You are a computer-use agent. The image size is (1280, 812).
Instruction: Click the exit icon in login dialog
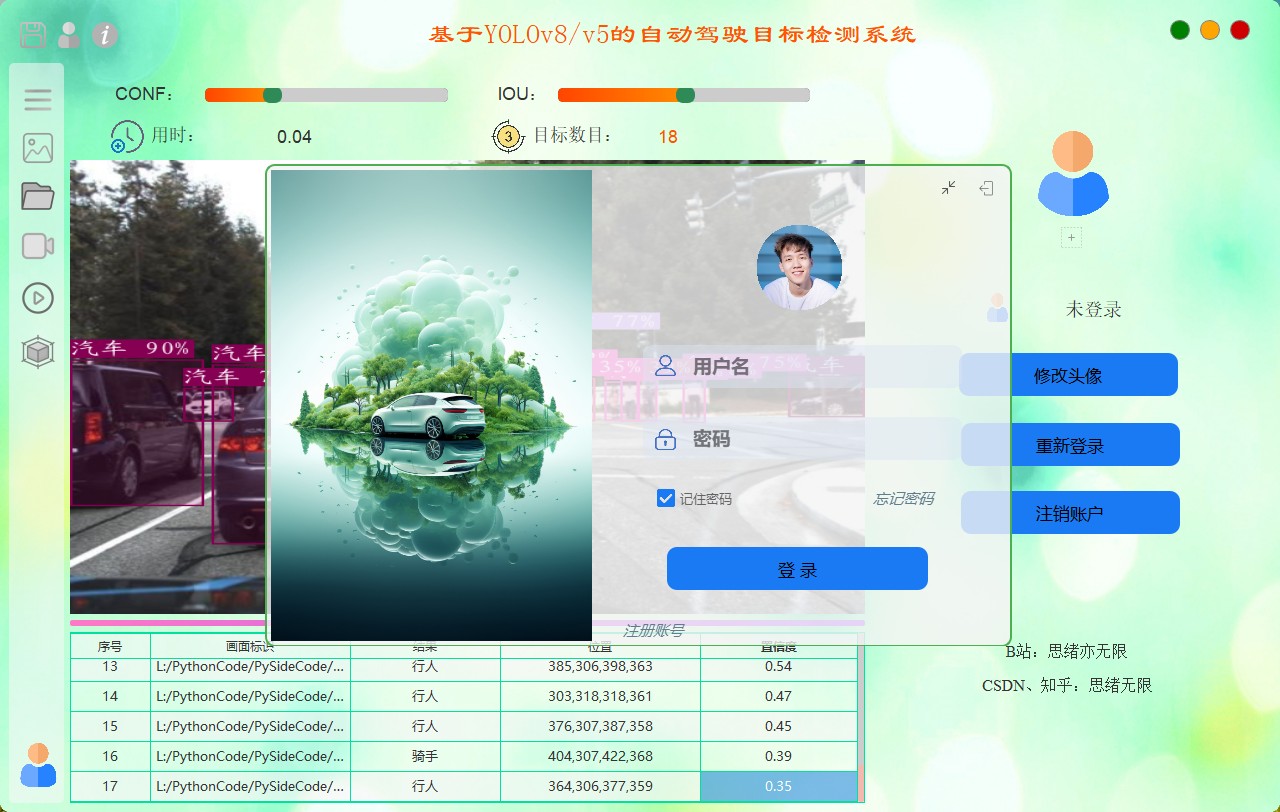click(986, 187)
